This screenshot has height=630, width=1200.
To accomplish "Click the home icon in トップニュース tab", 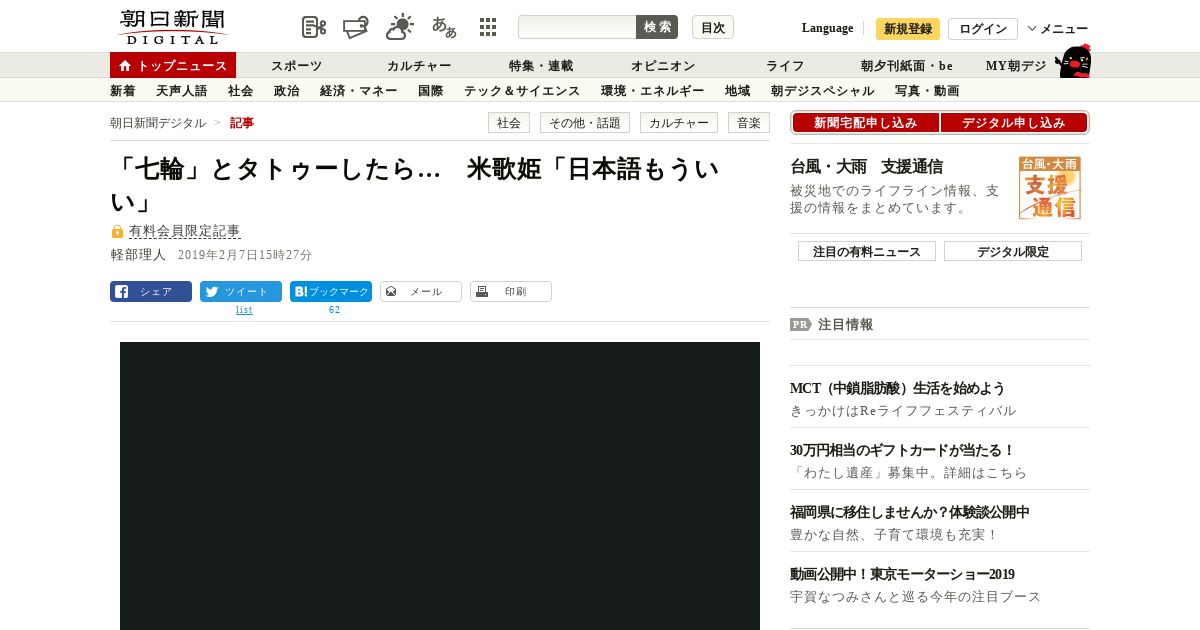I will coord(125,66).
